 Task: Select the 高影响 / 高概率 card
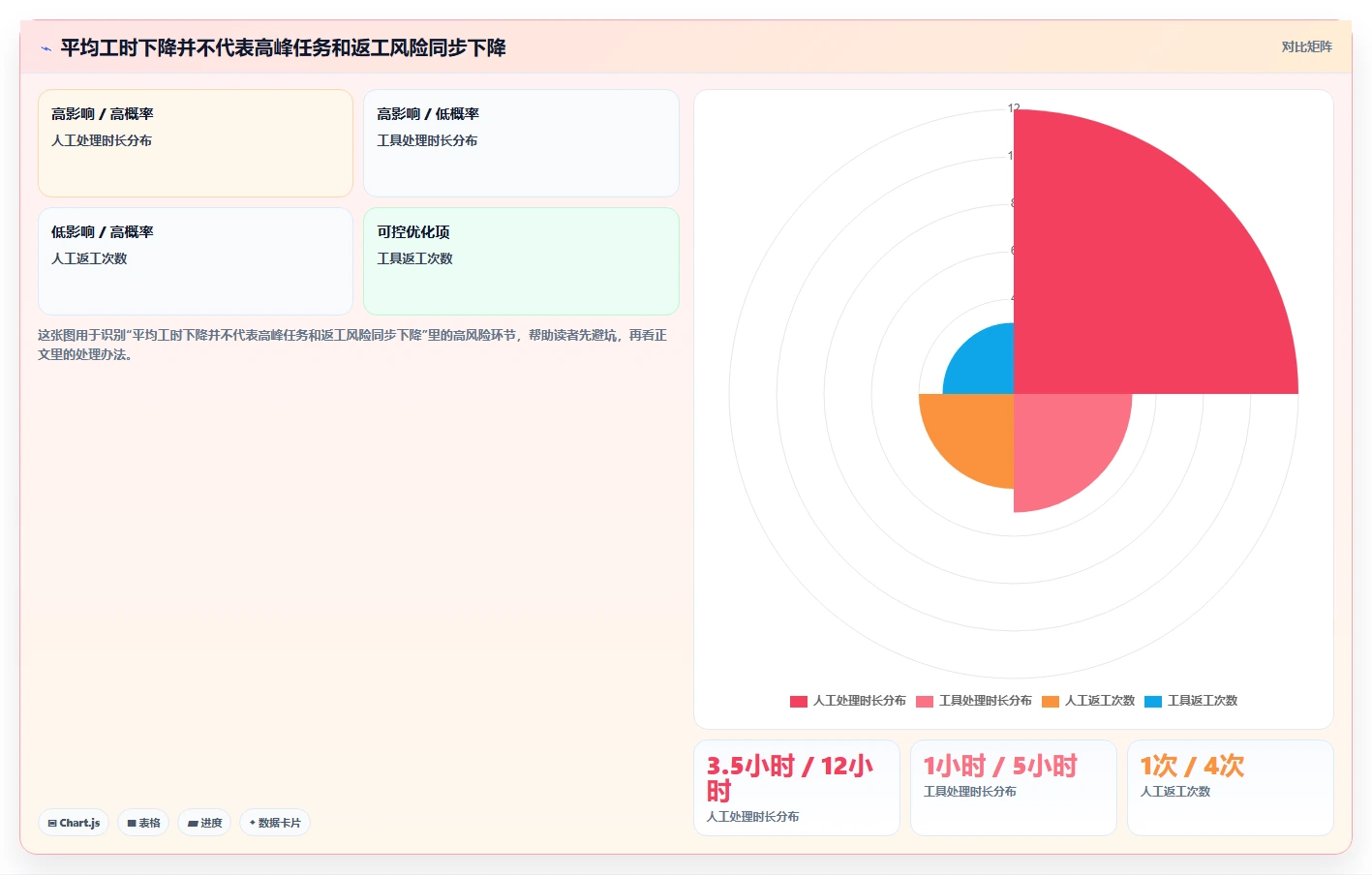click(196, 143)
